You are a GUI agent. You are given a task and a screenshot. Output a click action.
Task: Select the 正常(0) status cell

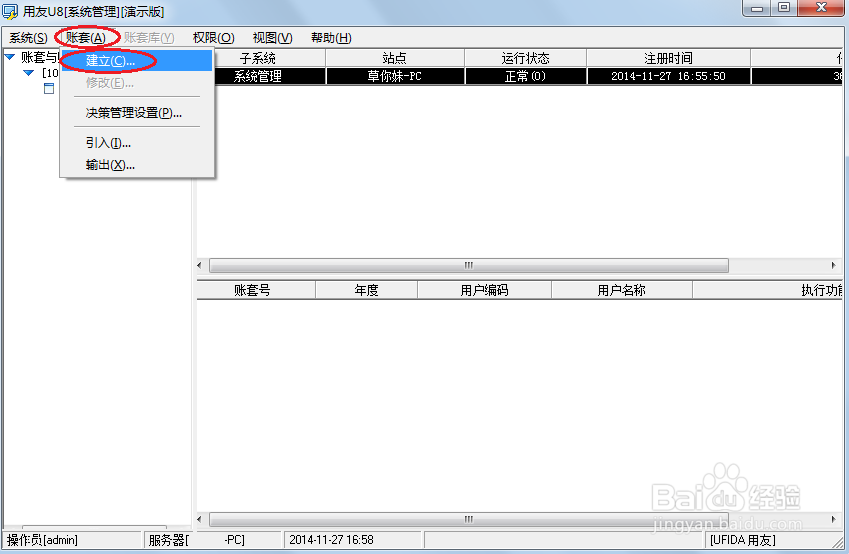[x=525, y=76]
